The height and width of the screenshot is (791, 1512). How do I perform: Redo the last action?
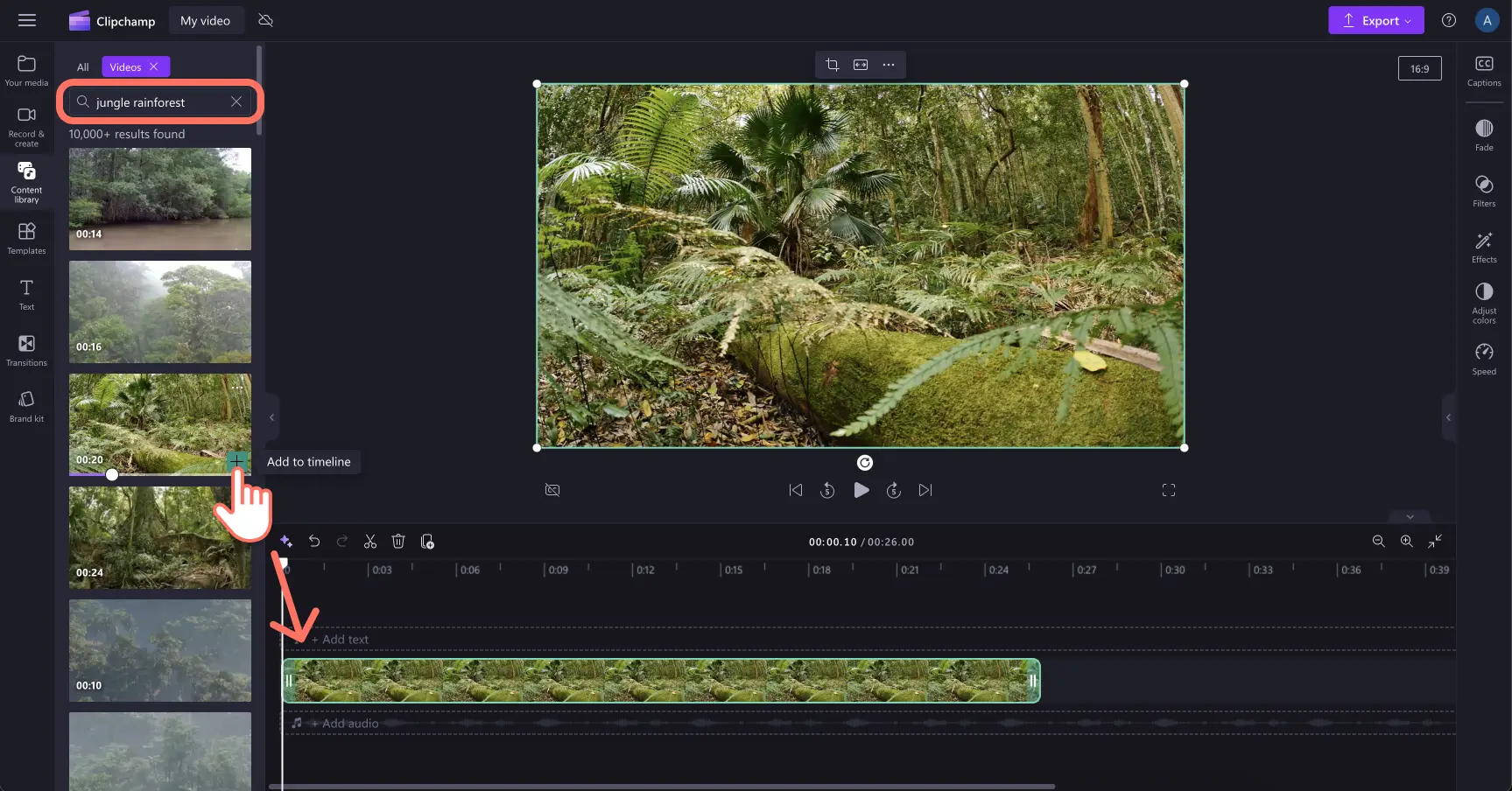pos(342,542)
